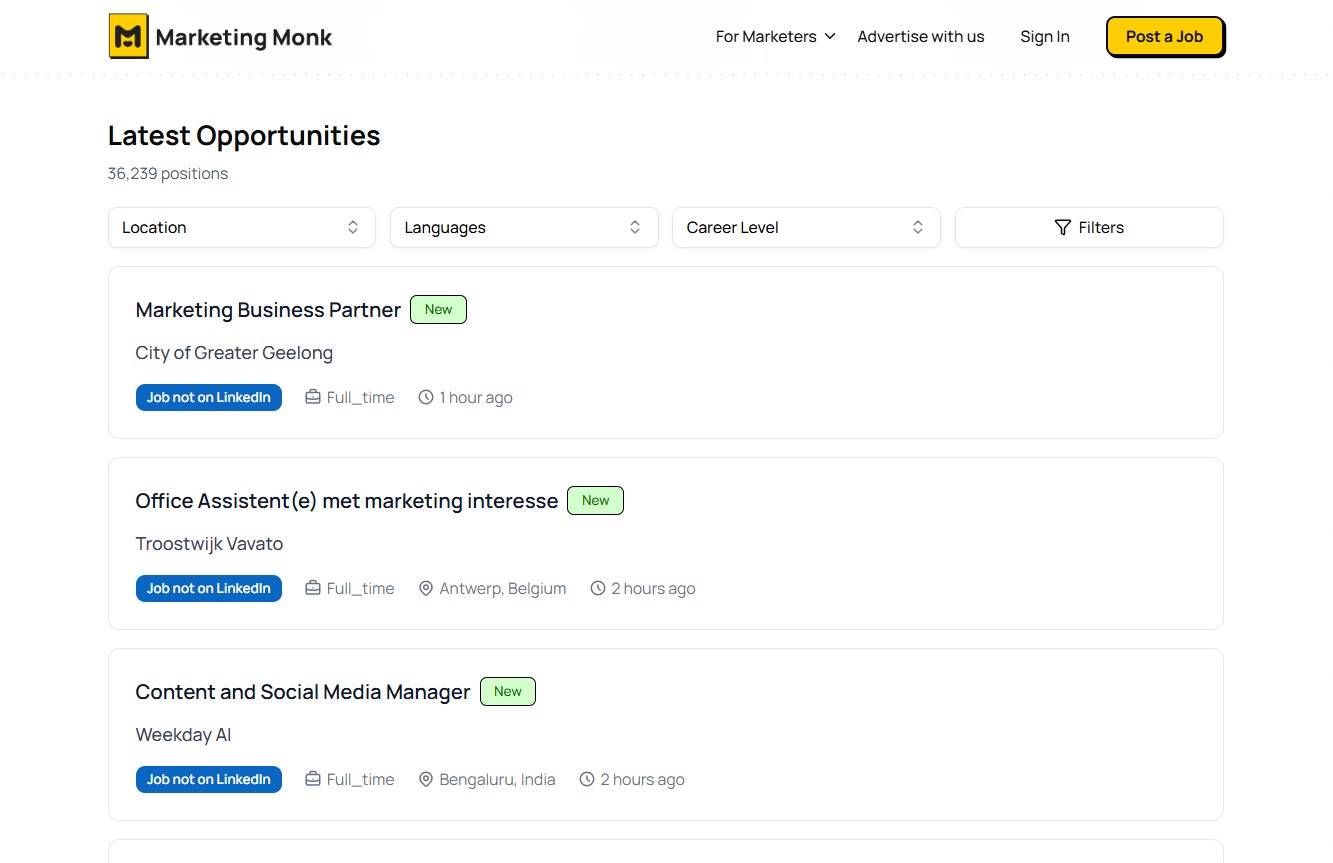Open the Marketing Business Partner job title
Image resolution: width=1333 pixels, height=863 pixels.
point(268,310)
